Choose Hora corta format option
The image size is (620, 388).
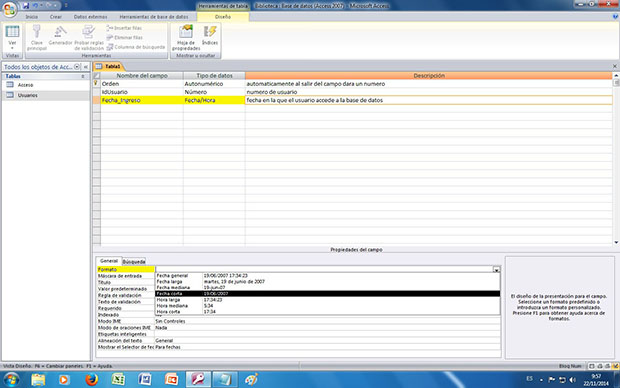click(x=327, y=312)
